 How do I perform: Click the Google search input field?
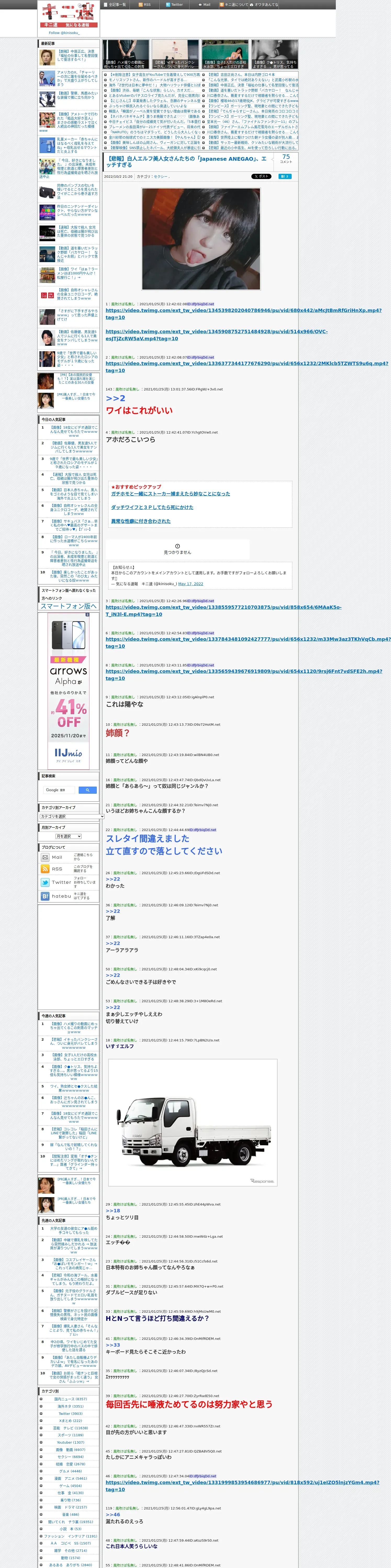click(x=60, y=790)
